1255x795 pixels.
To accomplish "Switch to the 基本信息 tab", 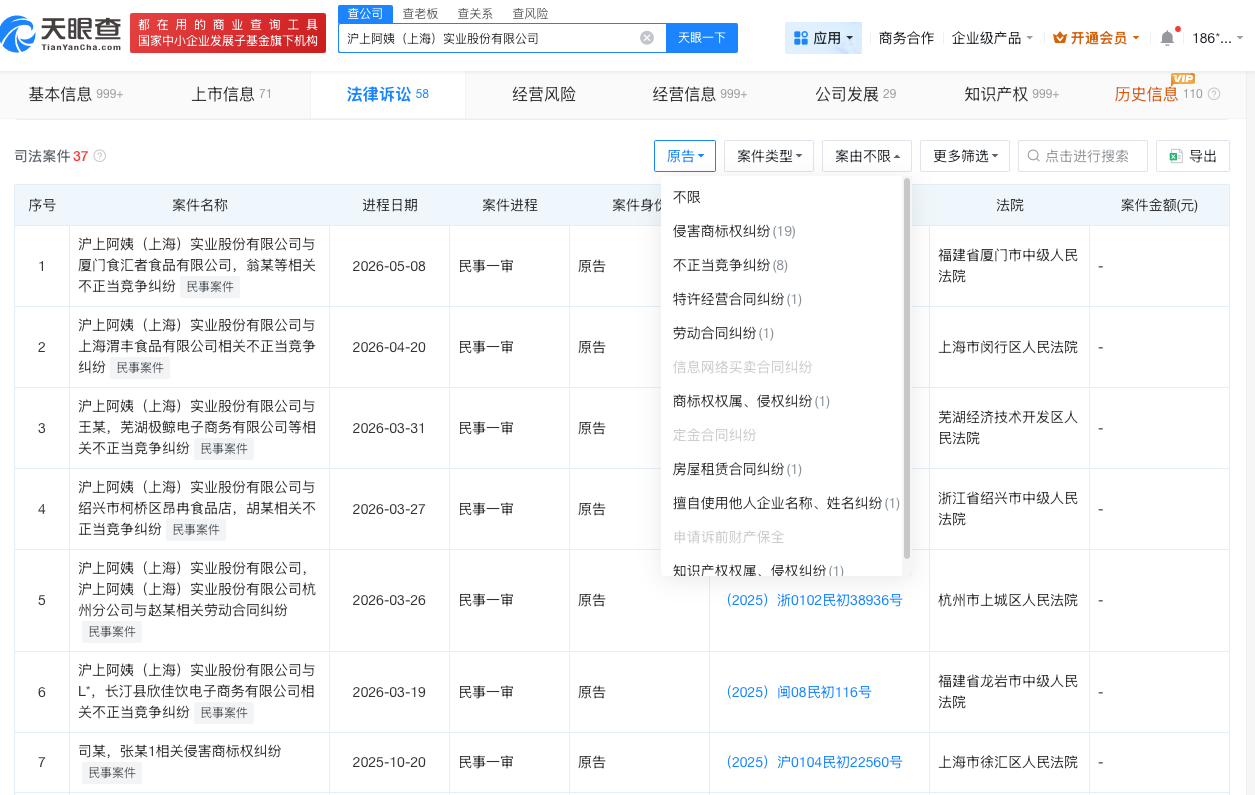I will click(75, 94).
